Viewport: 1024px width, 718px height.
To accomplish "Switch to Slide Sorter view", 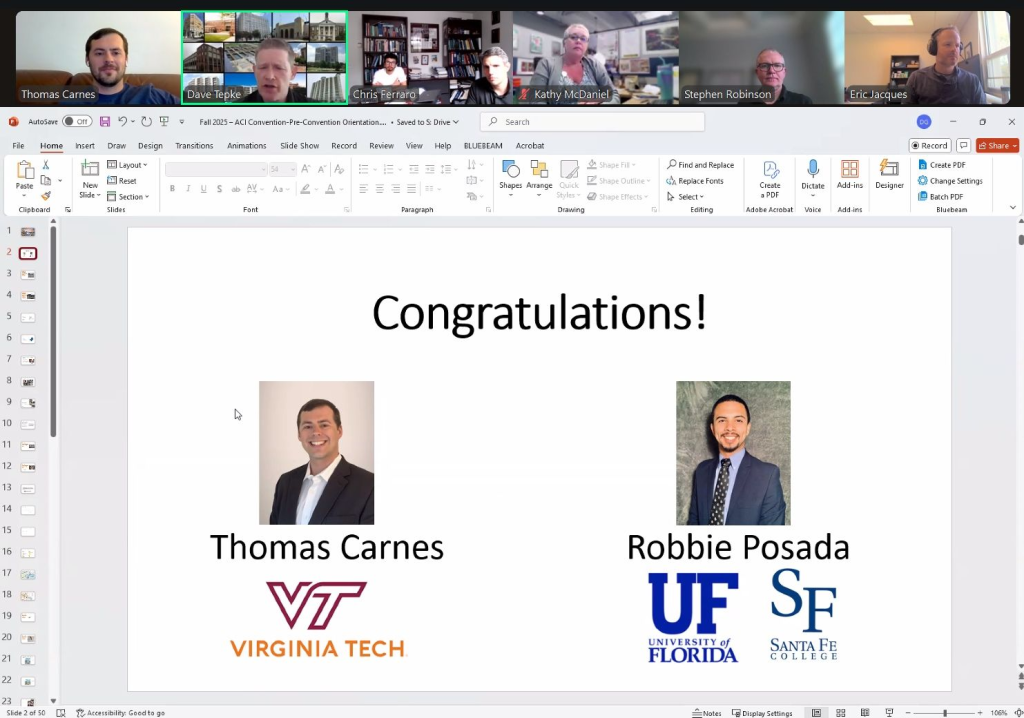I will pyautogui.click(x=840, y=713).
